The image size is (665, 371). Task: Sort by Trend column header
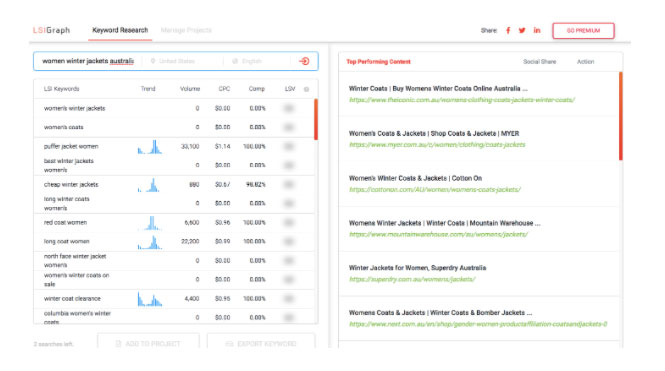[x=148, y=89]
